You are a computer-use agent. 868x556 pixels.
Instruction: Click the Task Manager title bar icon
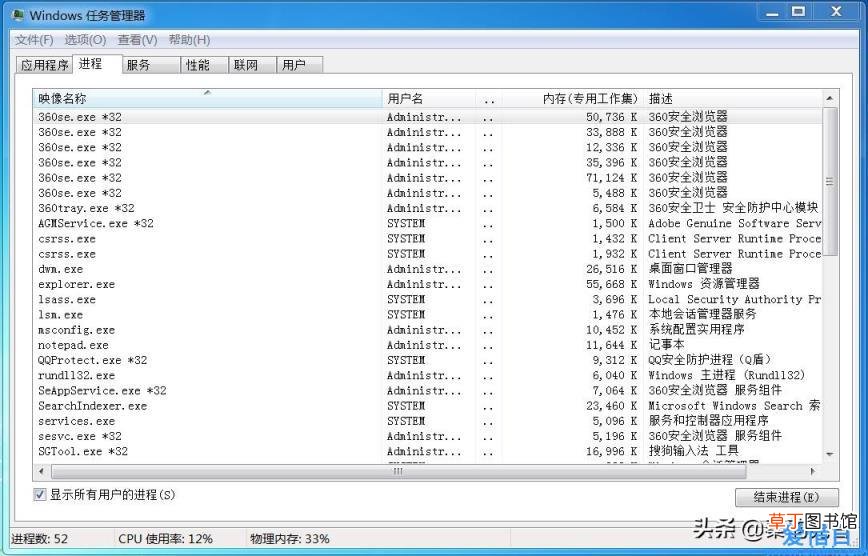coord(18,15)
